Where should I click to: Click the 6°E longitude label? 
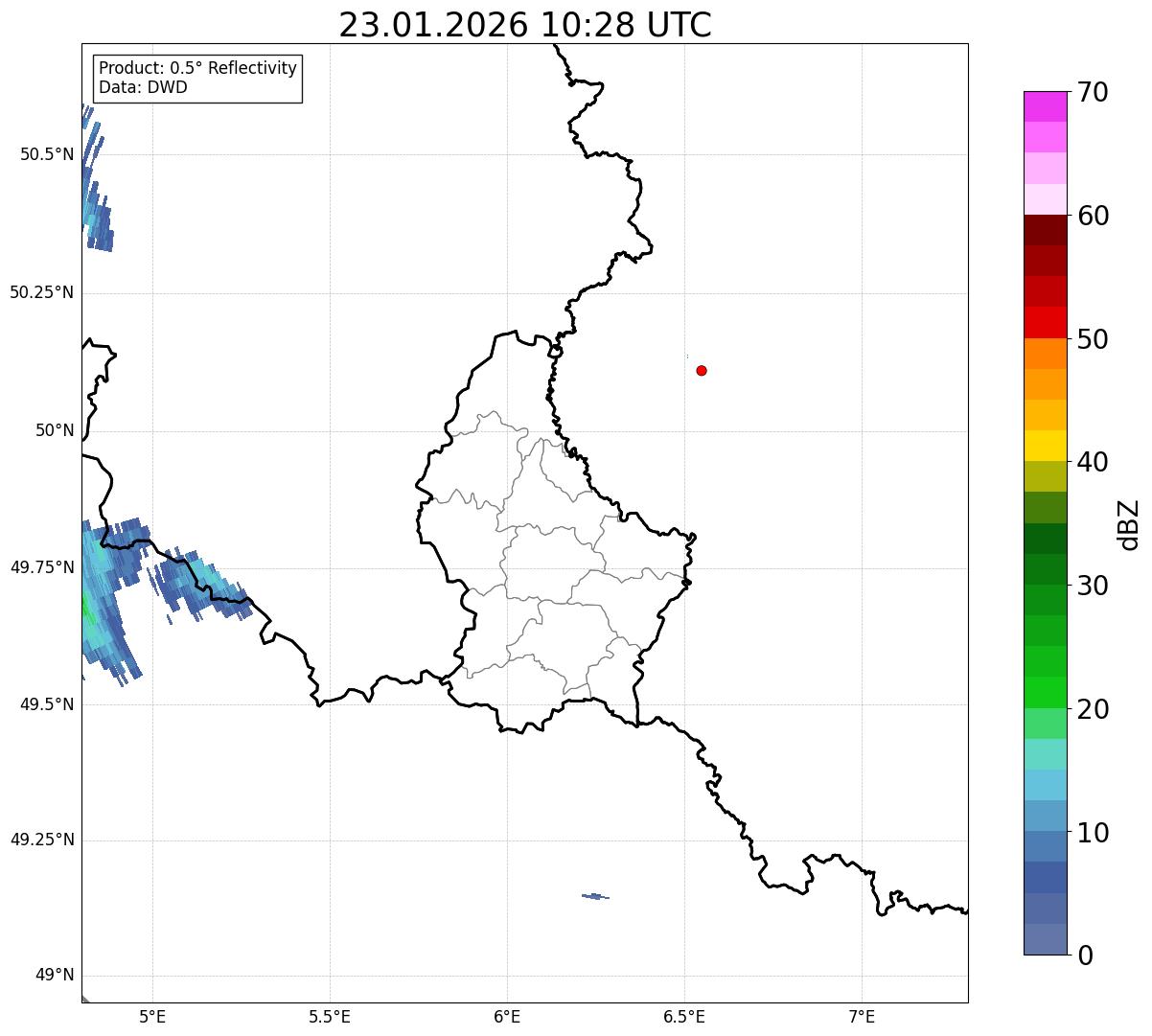pos(507,1017)
